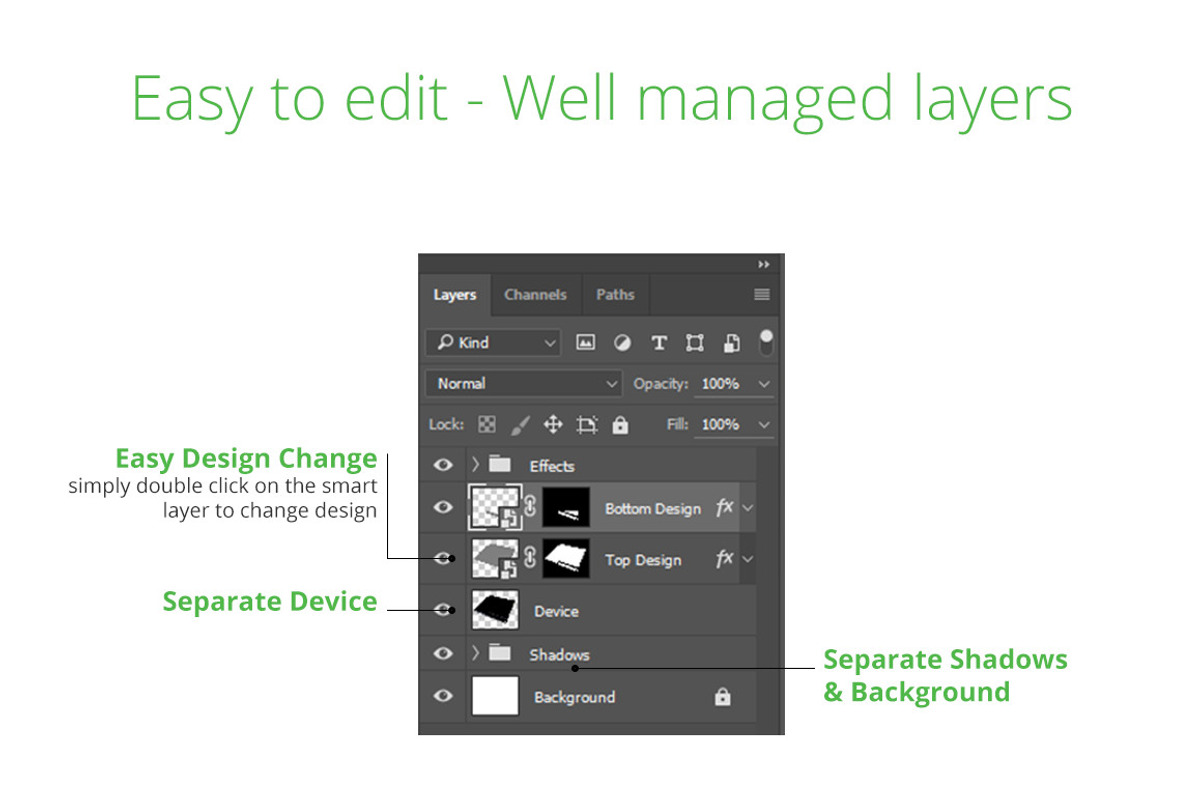
Task: Click lock transparent pixels icon
Action: point(487,425)
